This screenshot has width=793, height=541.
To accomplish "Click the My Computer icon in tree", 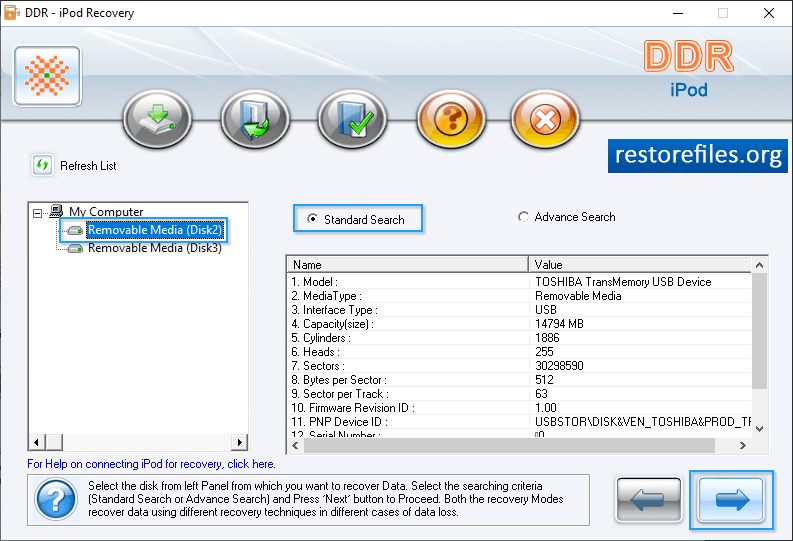I will point(56,211).
